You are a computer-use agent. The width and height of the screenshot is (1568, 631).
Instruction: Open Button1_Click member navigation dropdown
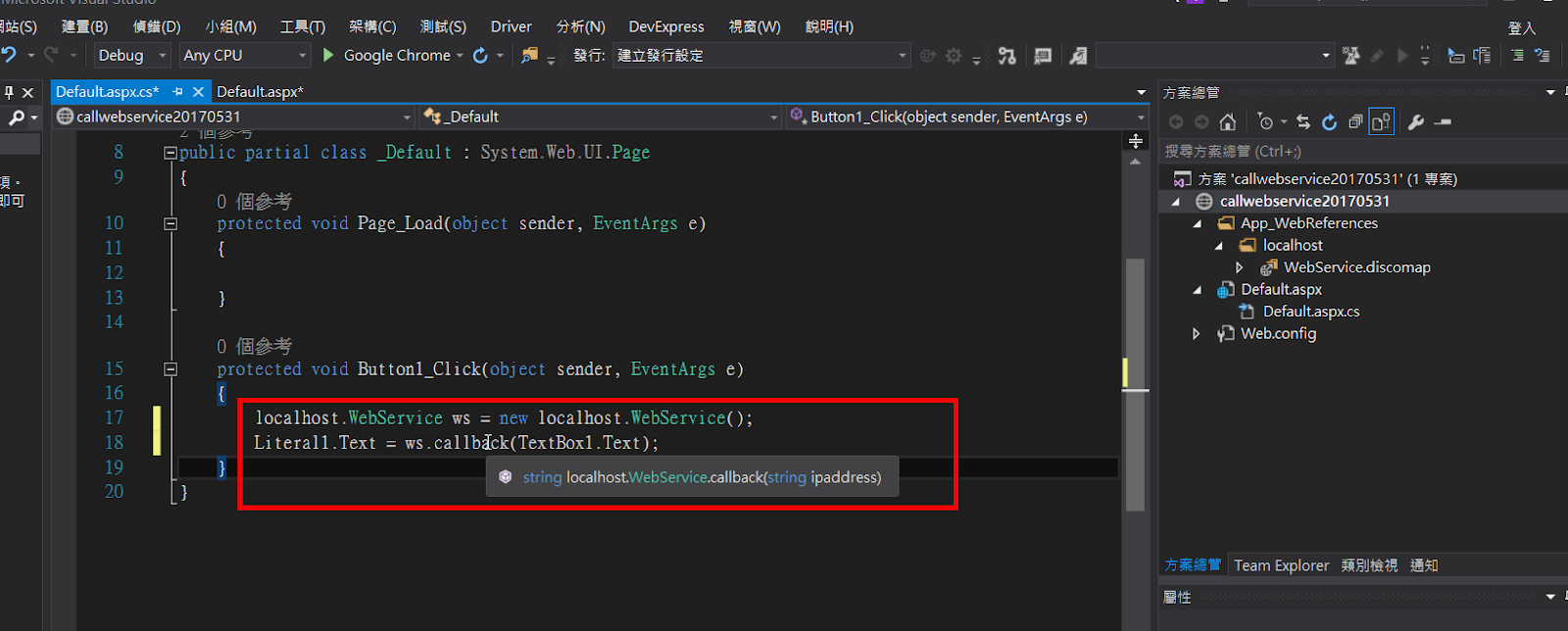pos(967,117)
